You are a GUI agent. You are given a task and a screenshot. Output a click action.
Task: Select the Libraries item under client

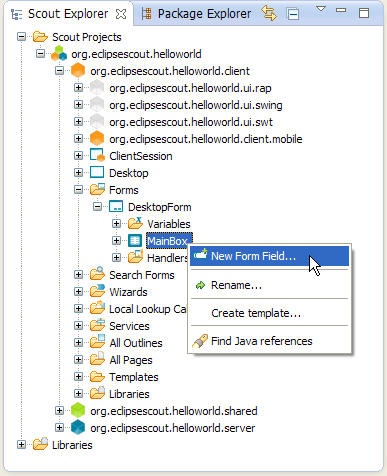point(129,394)
